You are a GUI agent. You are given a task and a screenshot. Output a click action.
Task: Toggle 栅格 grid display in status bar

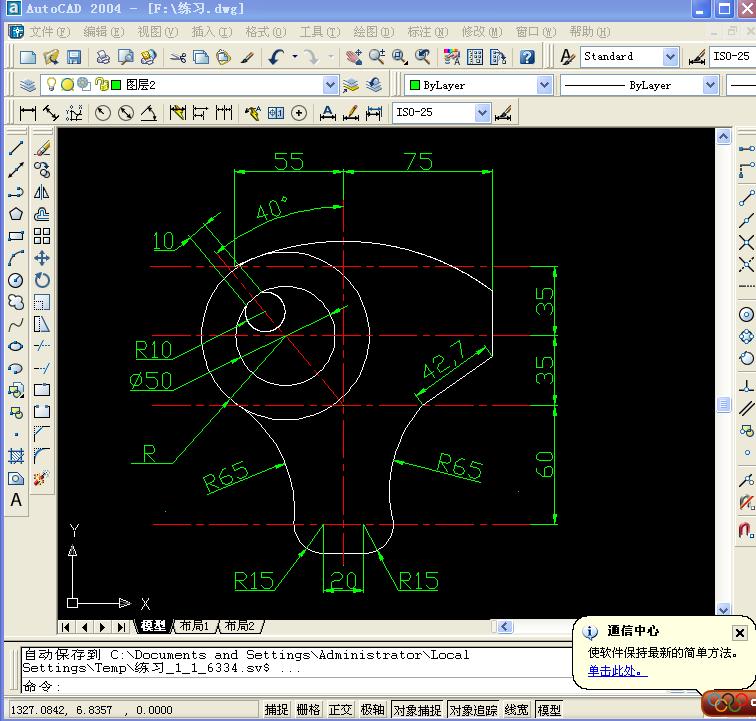click(308, 709)
